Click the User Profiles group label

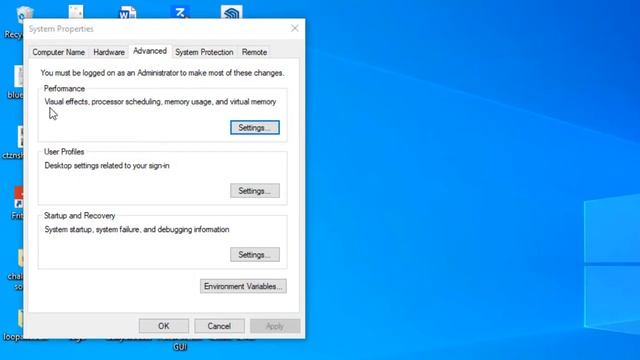point(64,151)
